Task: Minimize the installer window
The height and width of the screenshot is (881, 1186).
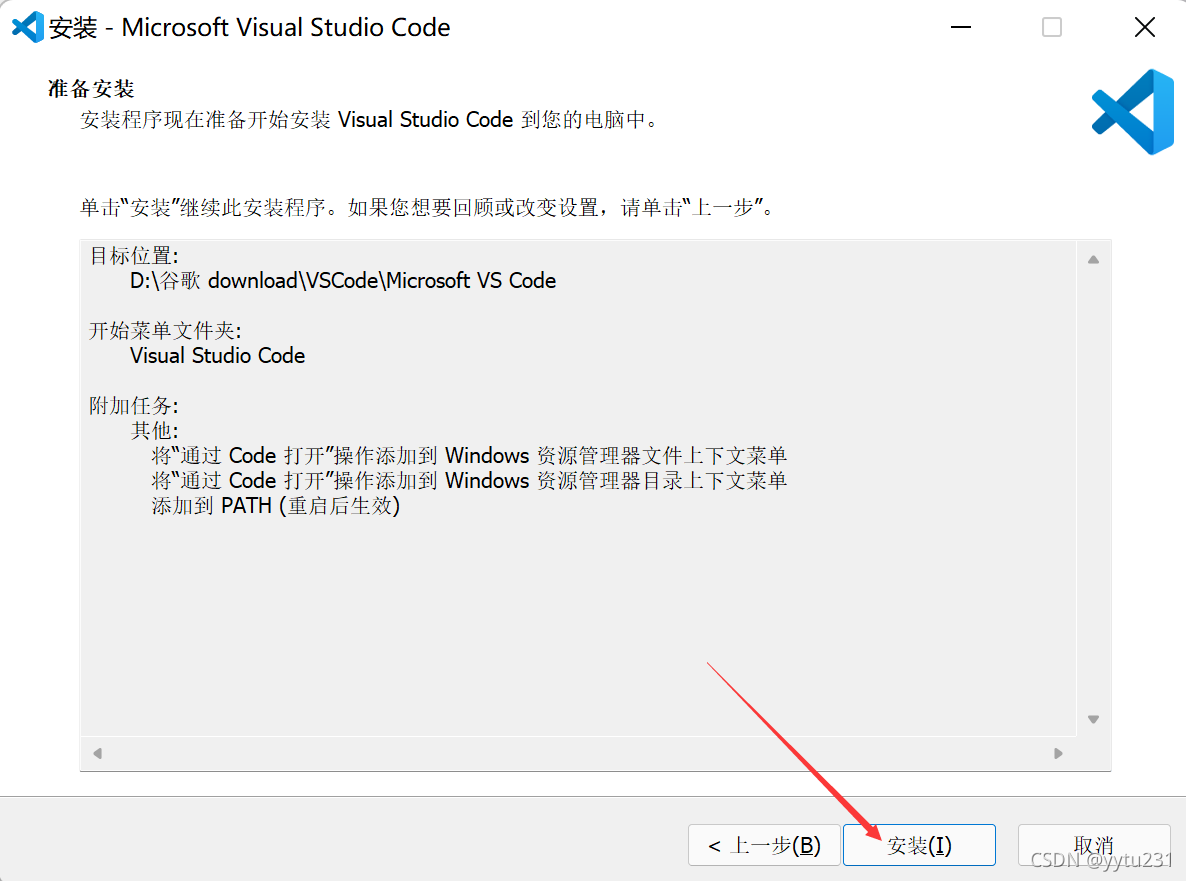Action: 961,27
